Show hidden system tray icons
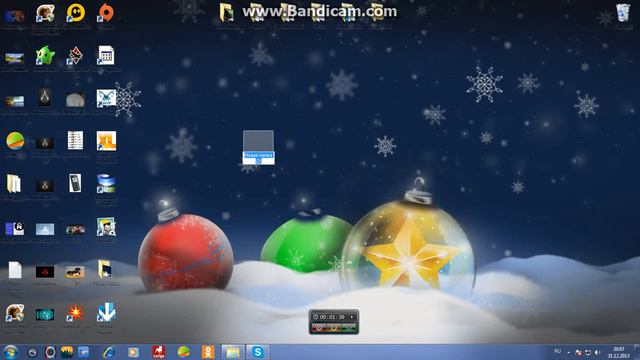This screenshot has height=360, width=640. pyautogui.click(x=569, y=352)
